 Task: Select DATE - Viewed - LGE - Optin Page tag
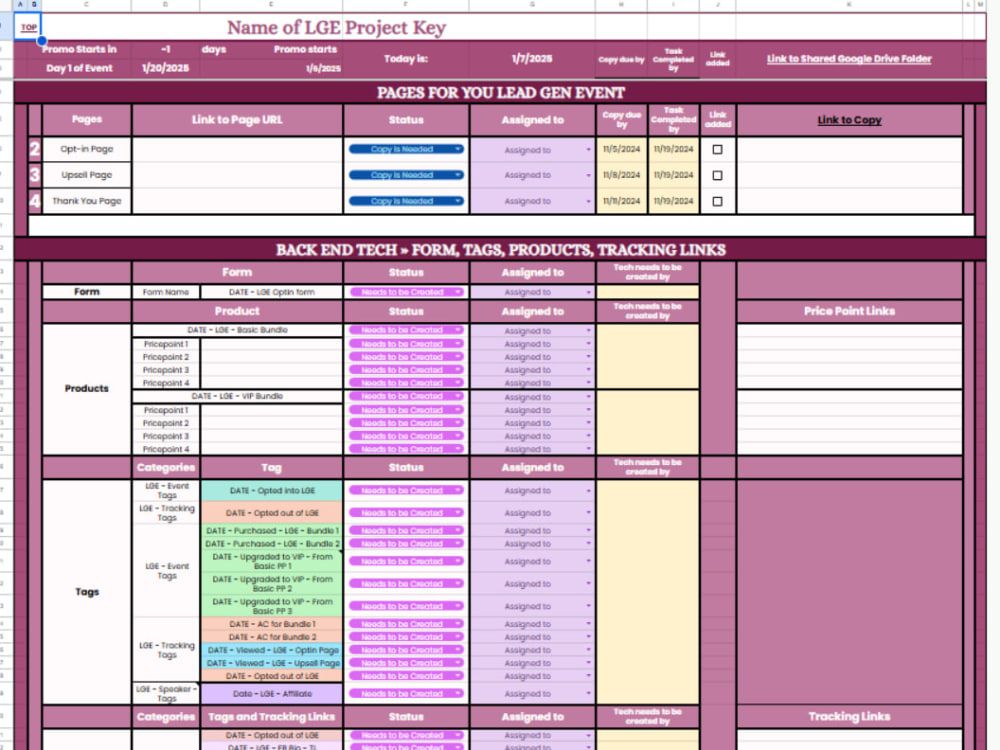pos(272,650)
